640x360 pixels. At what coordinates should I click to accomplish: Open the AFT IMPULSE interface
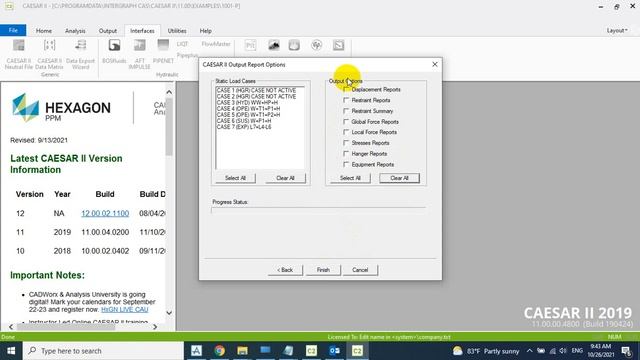(140, 54)
